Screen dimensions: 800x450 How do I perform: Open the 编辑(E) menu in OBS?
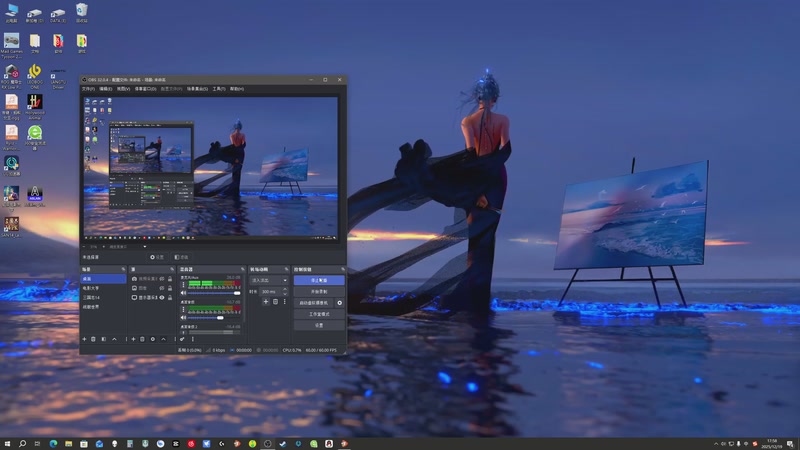click(x=106, y=89)
